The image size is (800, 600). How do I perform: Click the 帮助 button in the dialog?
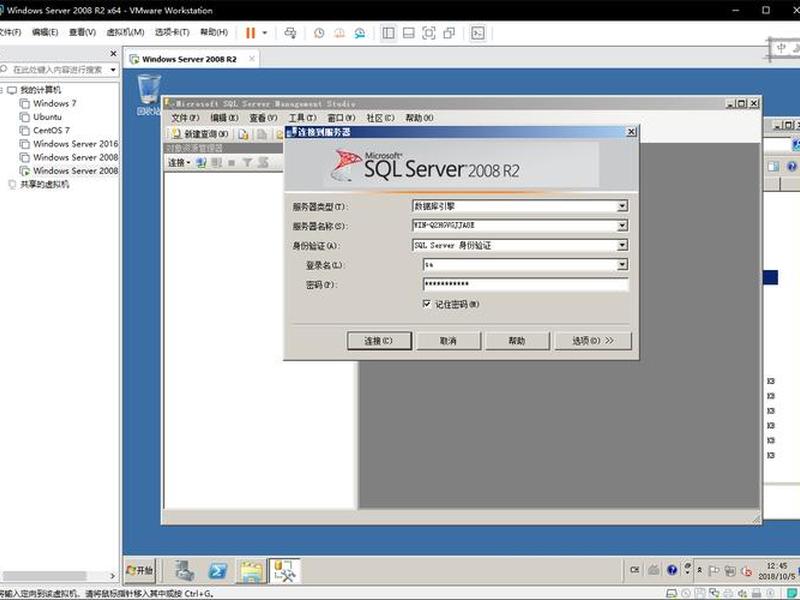tap(517, 341)
